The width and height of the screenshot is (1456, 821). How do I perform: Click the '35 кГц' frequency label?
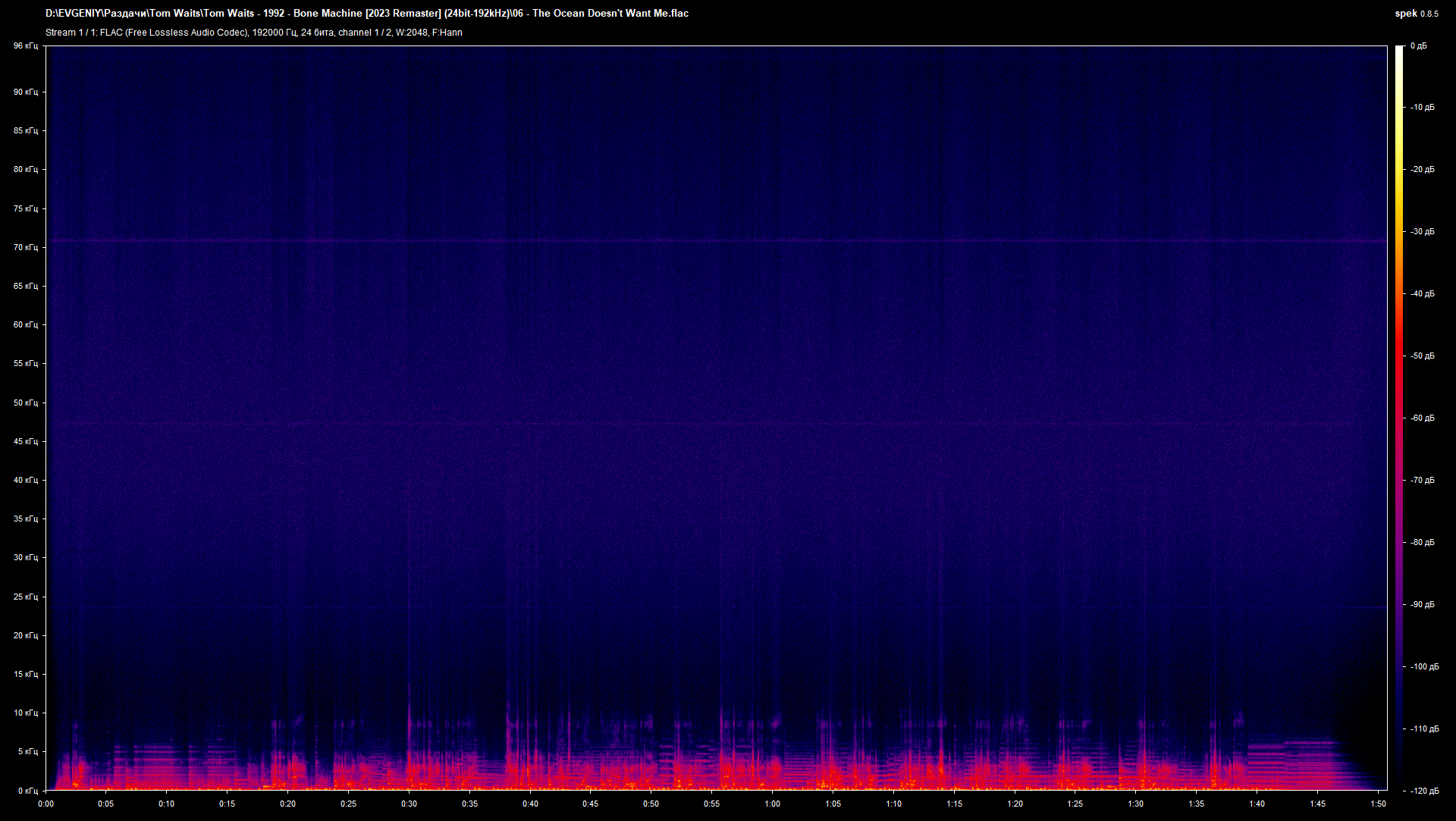pos(26,519)
